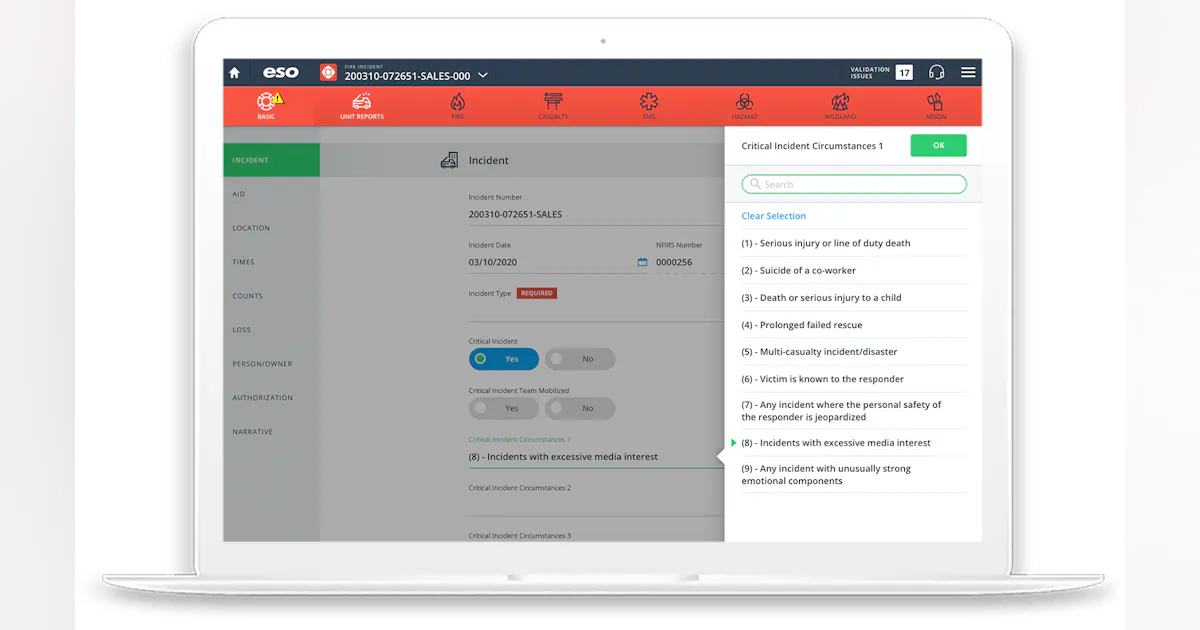The width and height of the screenshot is (1200, 630).
Task: Select the Incident section in sidebar
Action: coord(272,160)
